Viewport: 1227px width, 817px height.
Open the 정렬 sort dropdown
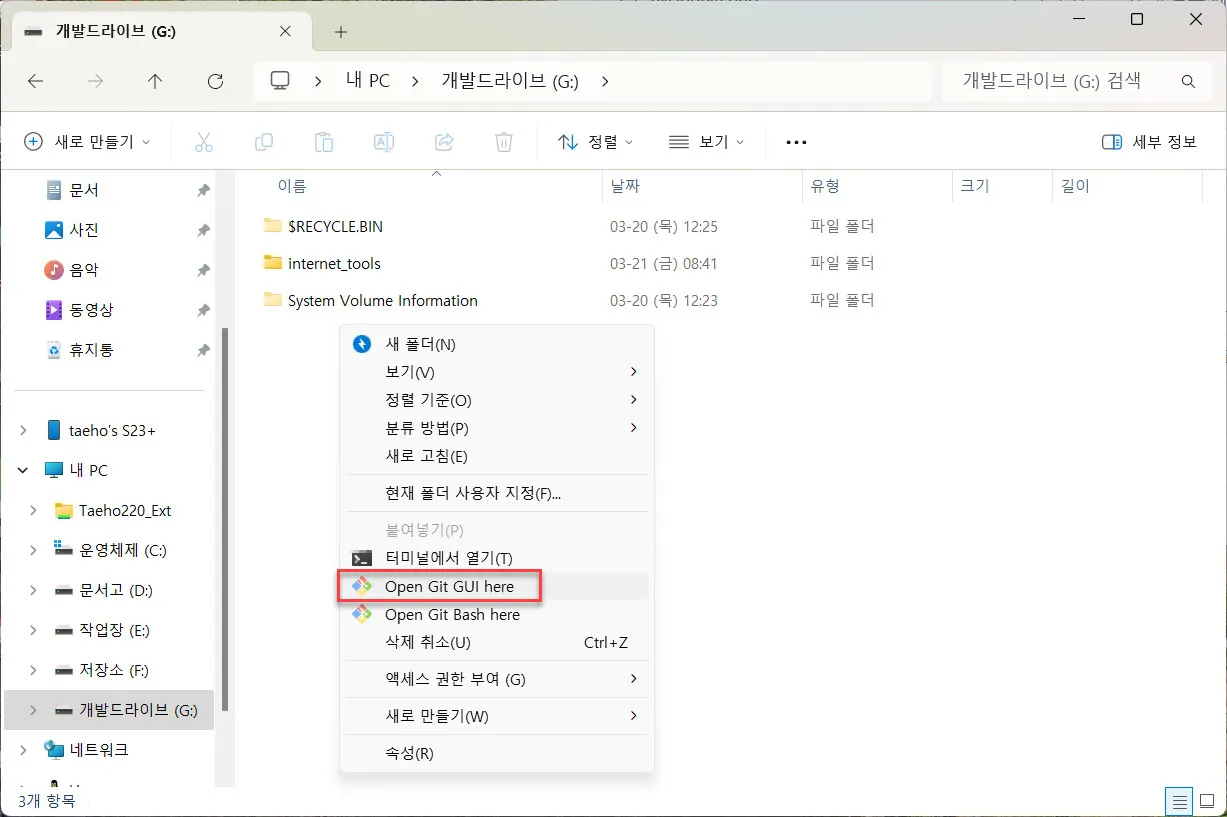(x=595, y=141)
